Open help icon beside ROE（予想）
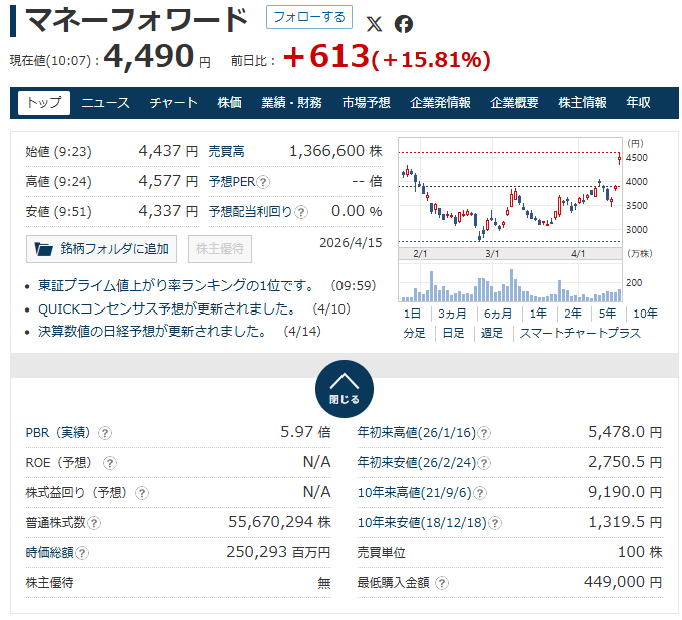 click(x=110, y=463)
